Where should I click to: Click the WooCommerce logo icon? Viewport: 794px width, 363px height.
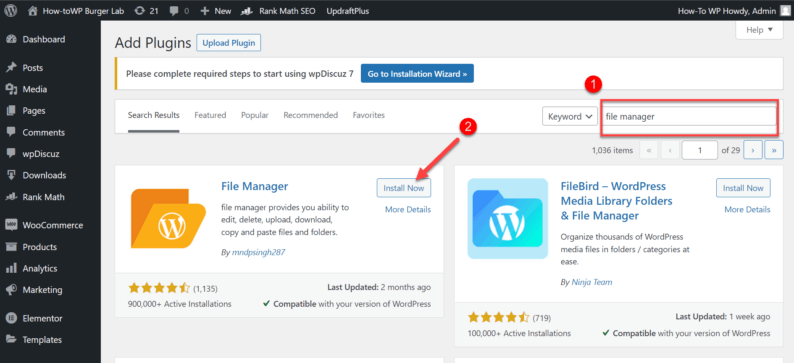click(x=11, y=225)
